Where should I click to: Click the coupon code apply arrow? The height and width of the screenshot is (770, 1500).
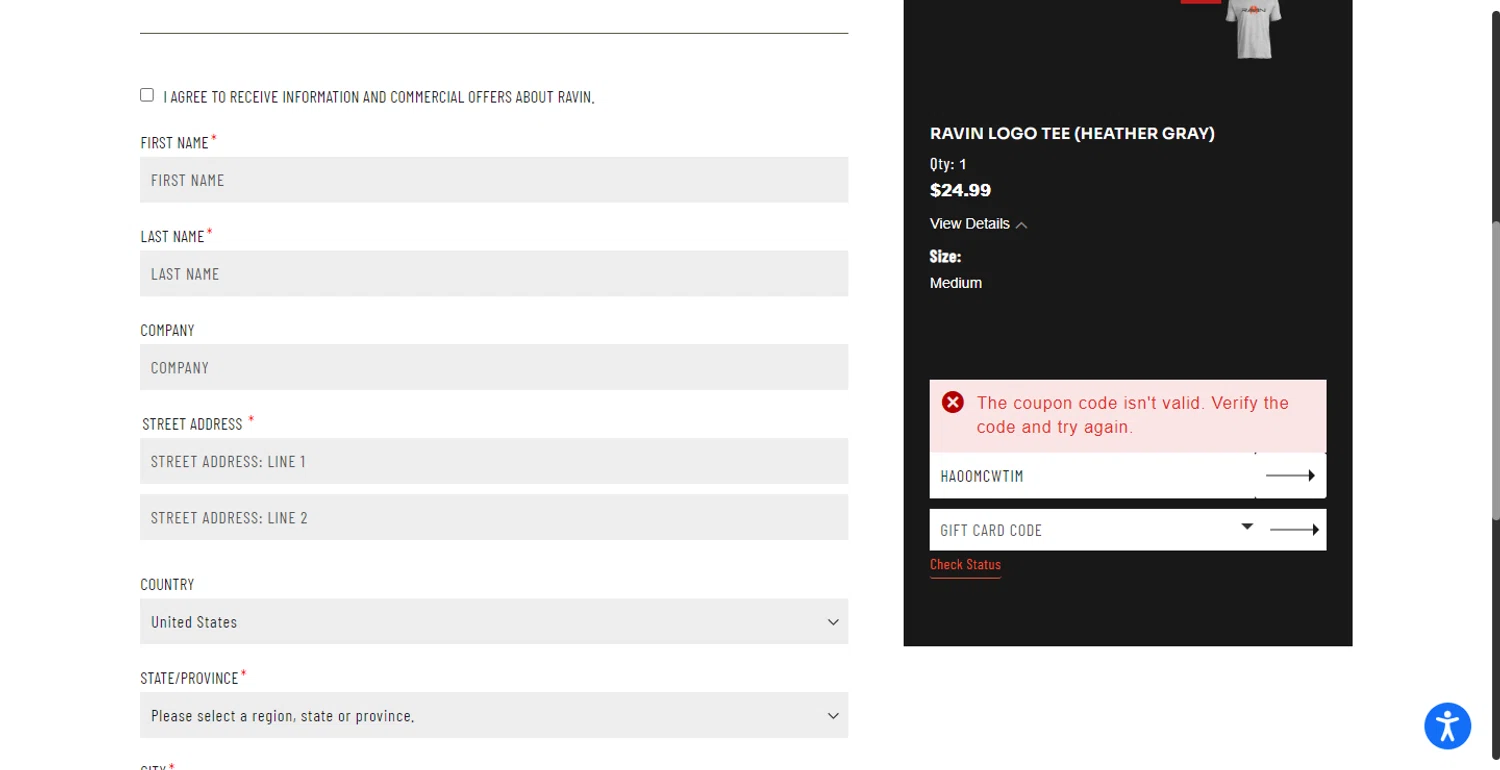1290,476
